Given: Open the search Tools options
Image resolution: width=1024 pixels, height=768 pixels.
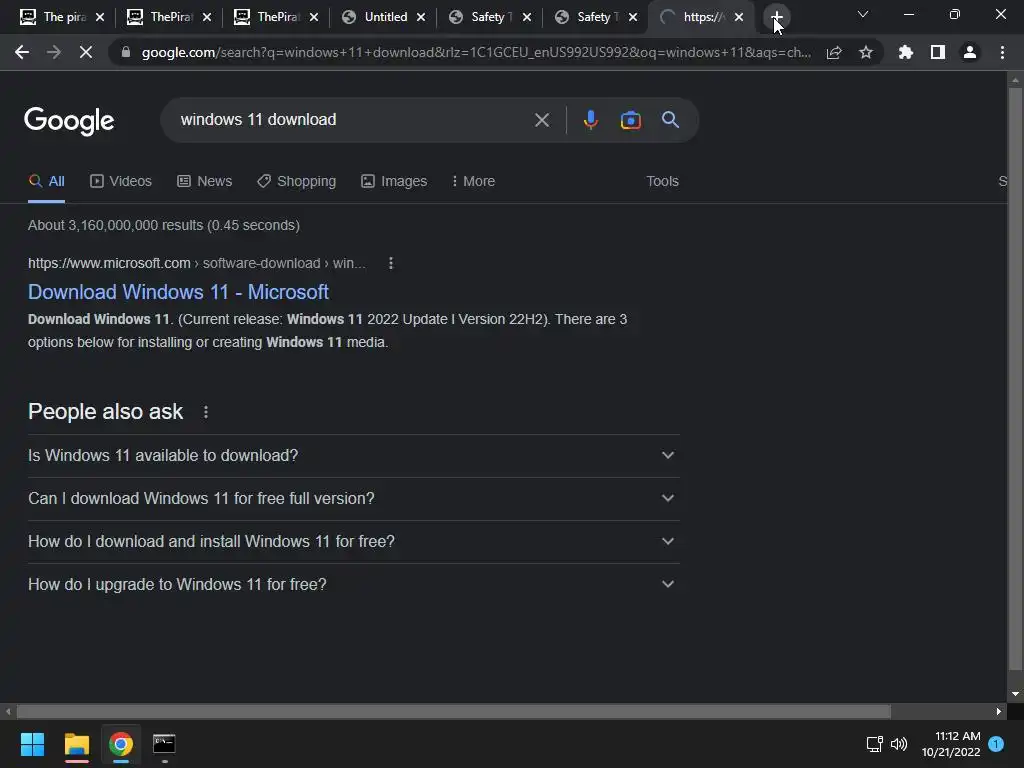Looking at the screenshot, I should (662, 182).
